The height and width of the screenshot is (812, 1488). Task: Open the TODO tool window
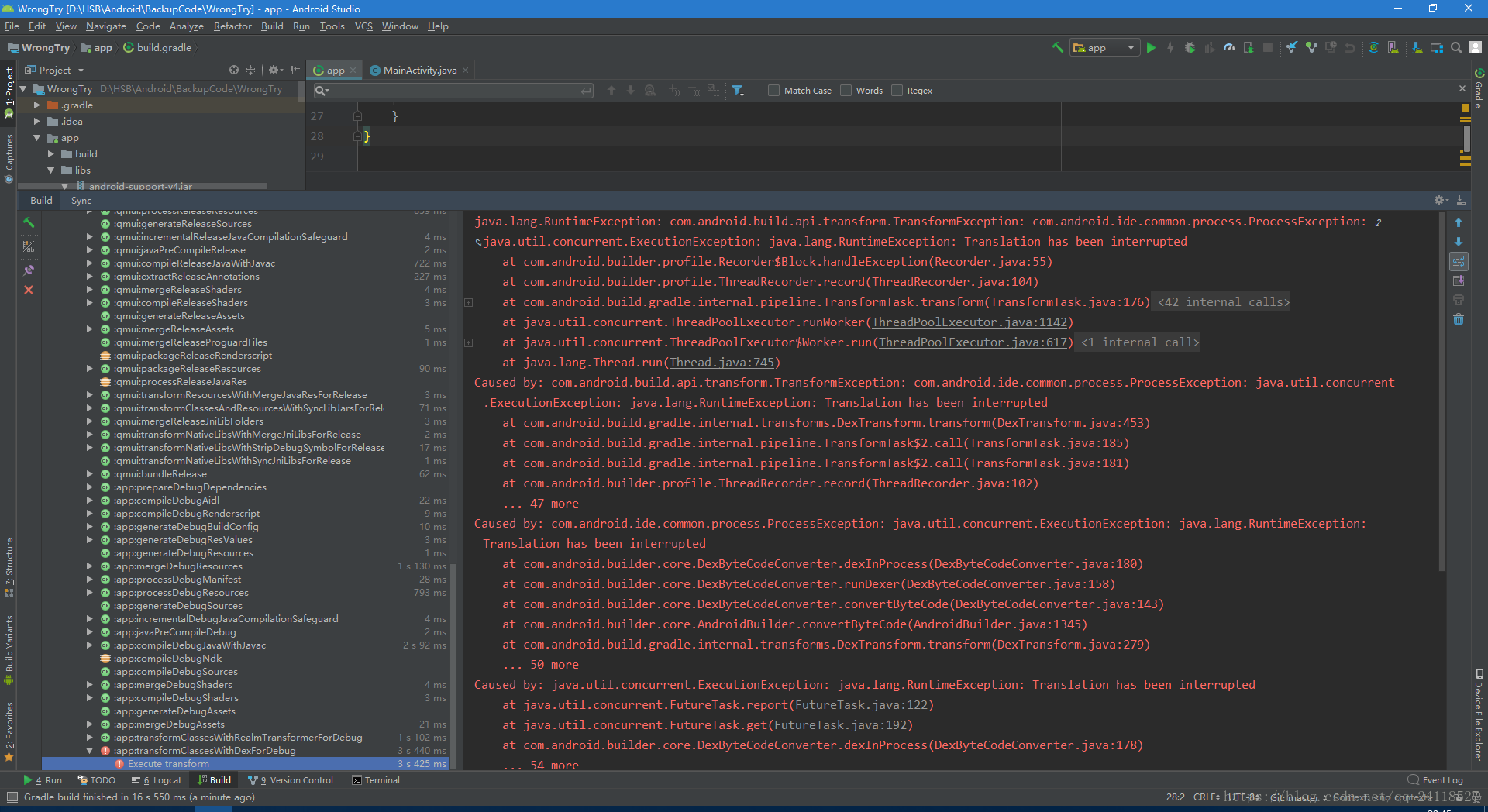(x=97, y=780)
